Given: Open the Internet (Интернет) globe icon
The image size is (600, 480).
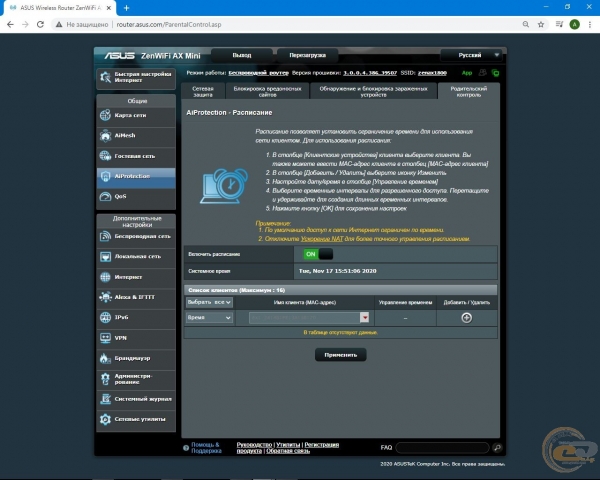Looking at the screenshot, I should click(x=105, y=277).
